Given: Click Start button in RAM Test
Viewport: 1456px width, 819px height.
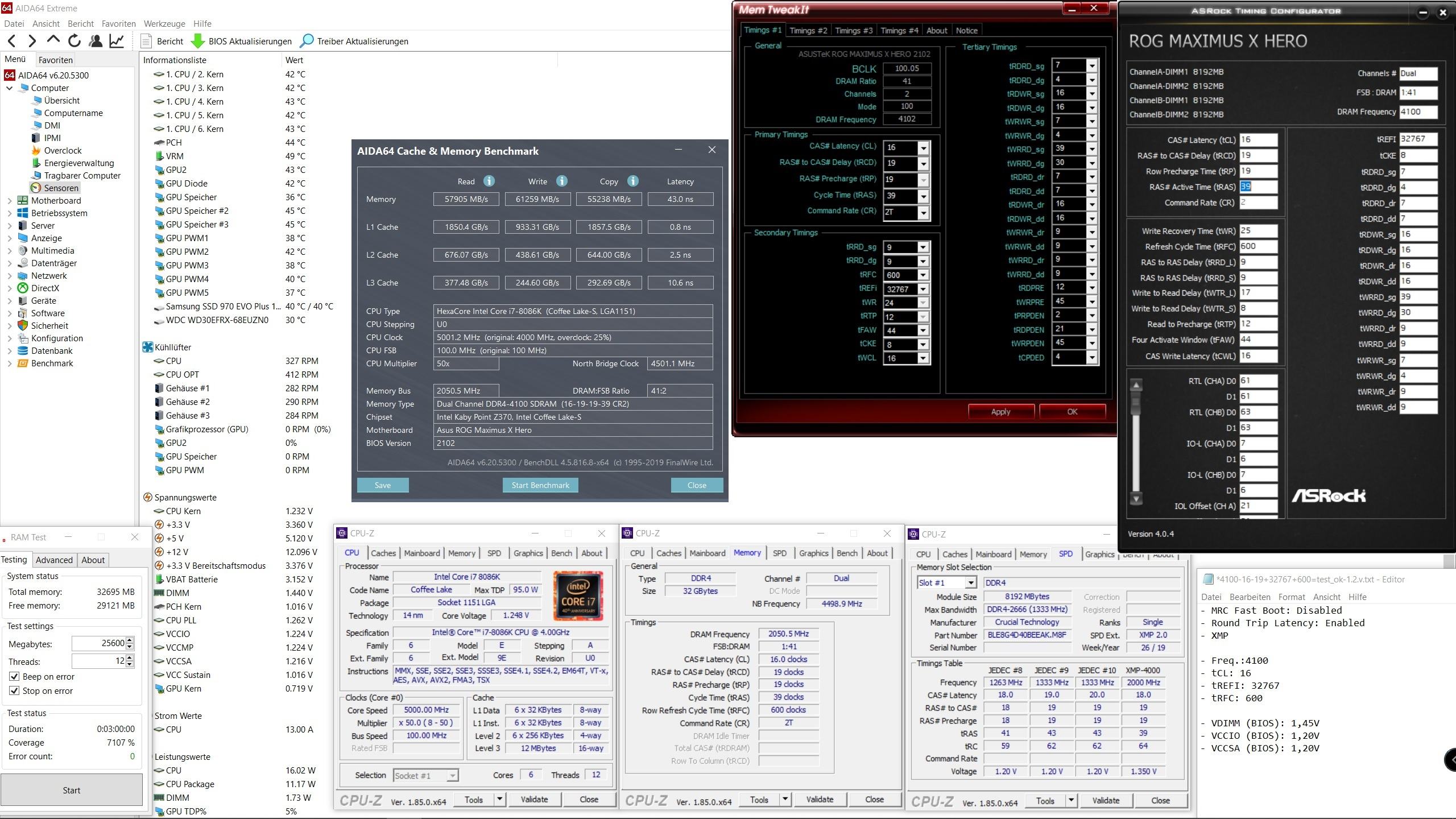Looking at the screenshot, I should tap(72, 790).
